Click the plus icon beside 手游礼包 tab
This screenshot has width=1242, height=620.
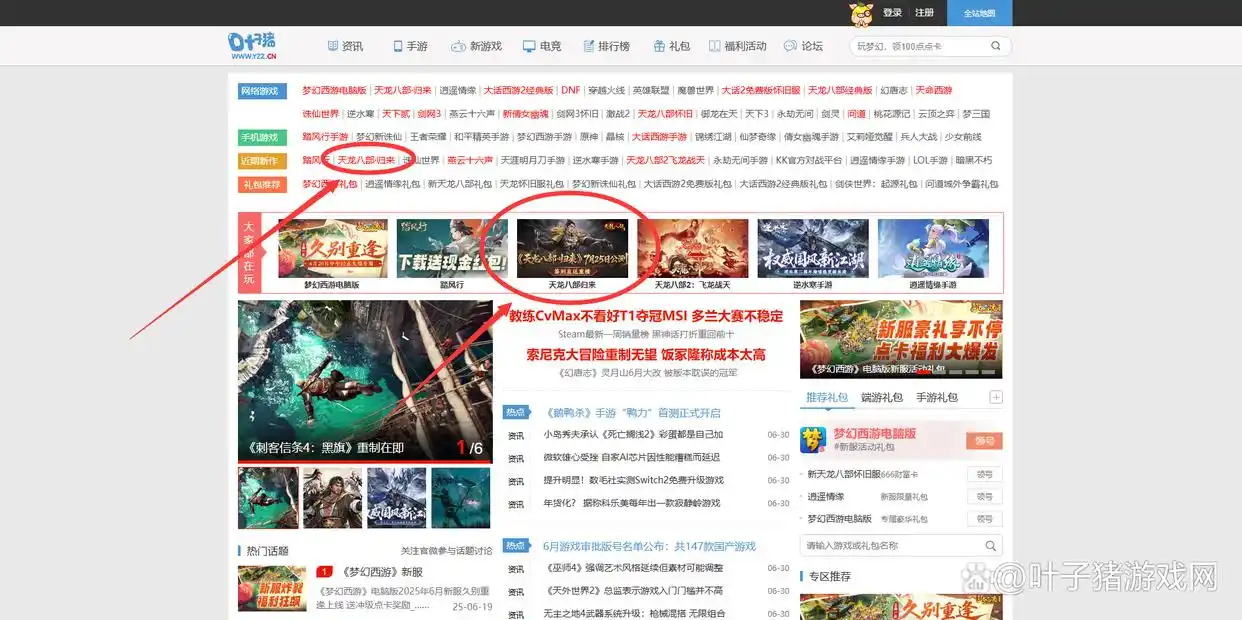(x=996, y=397)
